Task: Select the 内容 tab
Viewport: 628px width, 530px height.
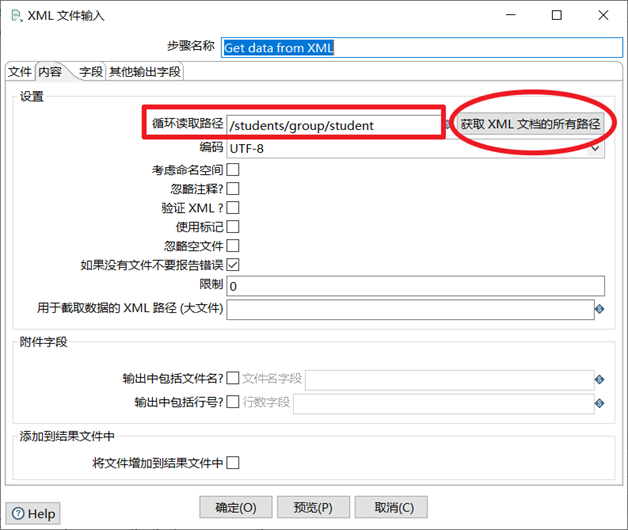Action: [x=50, y=72]
